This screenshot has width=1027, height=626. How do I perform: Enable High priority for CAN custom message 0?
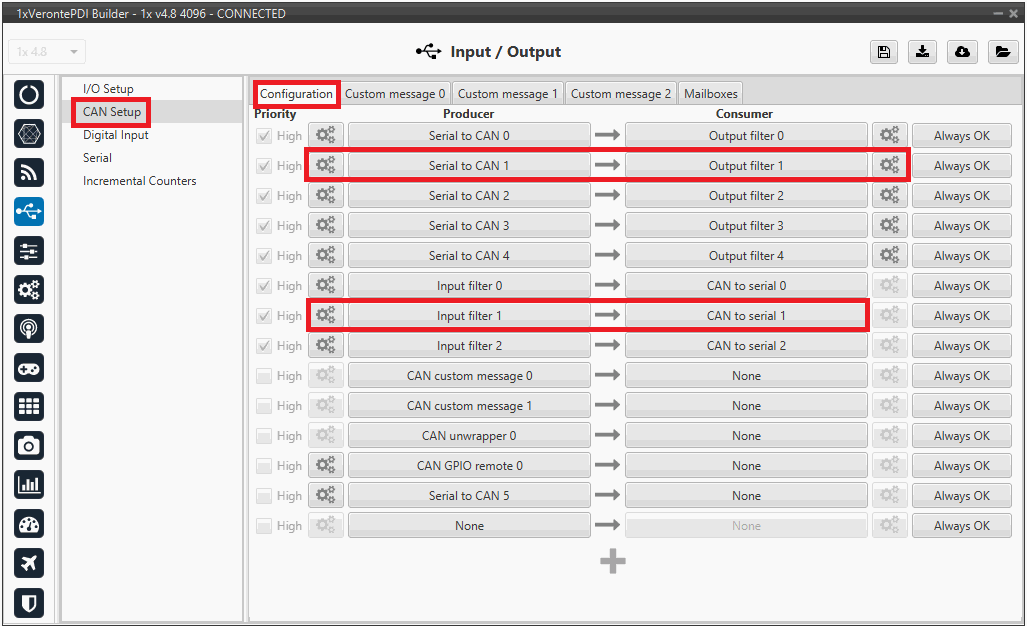(264, 376)
